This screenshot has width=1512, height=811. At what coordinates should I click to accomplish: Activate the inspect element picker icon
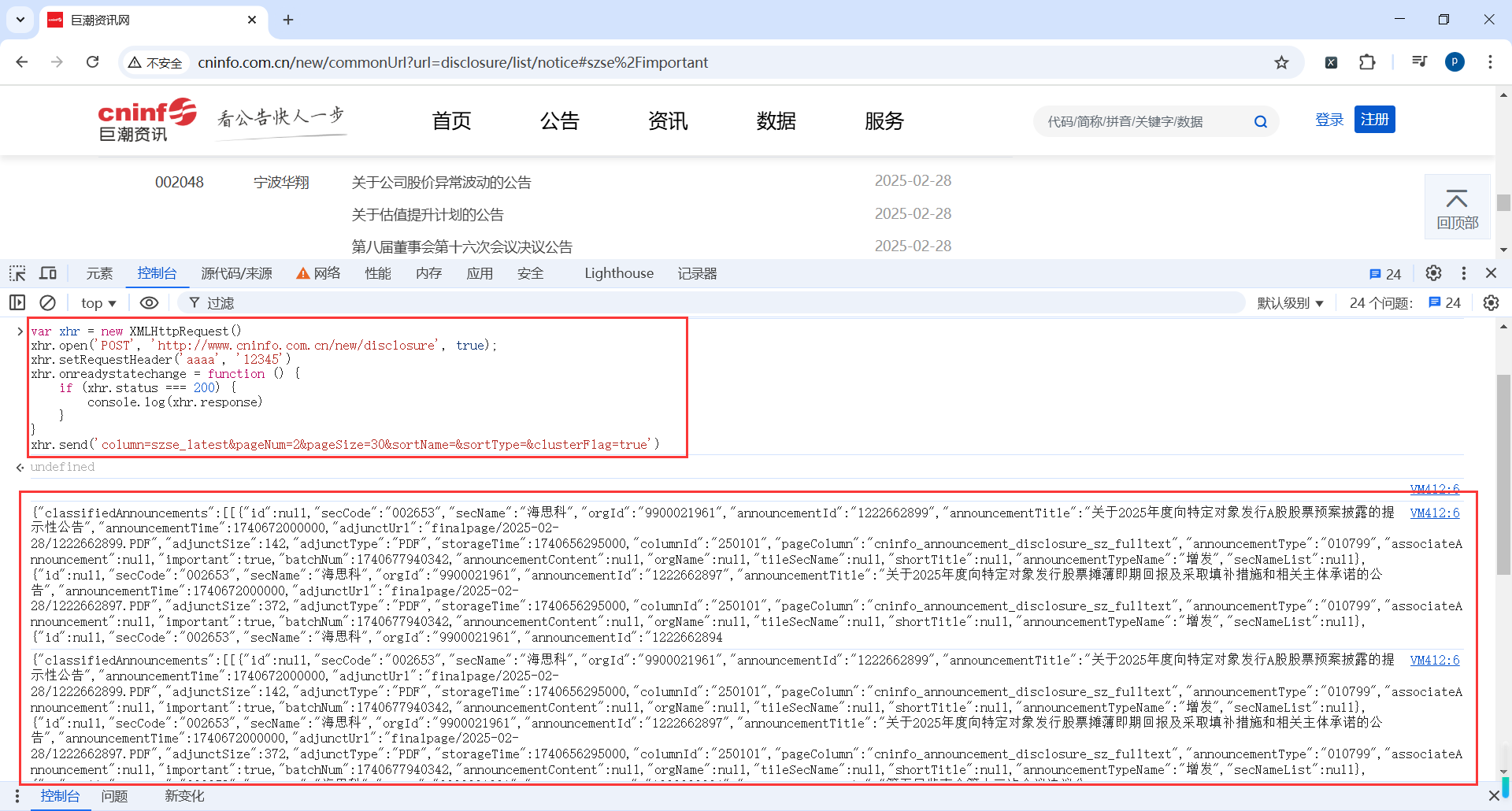(x=17, y=273)
